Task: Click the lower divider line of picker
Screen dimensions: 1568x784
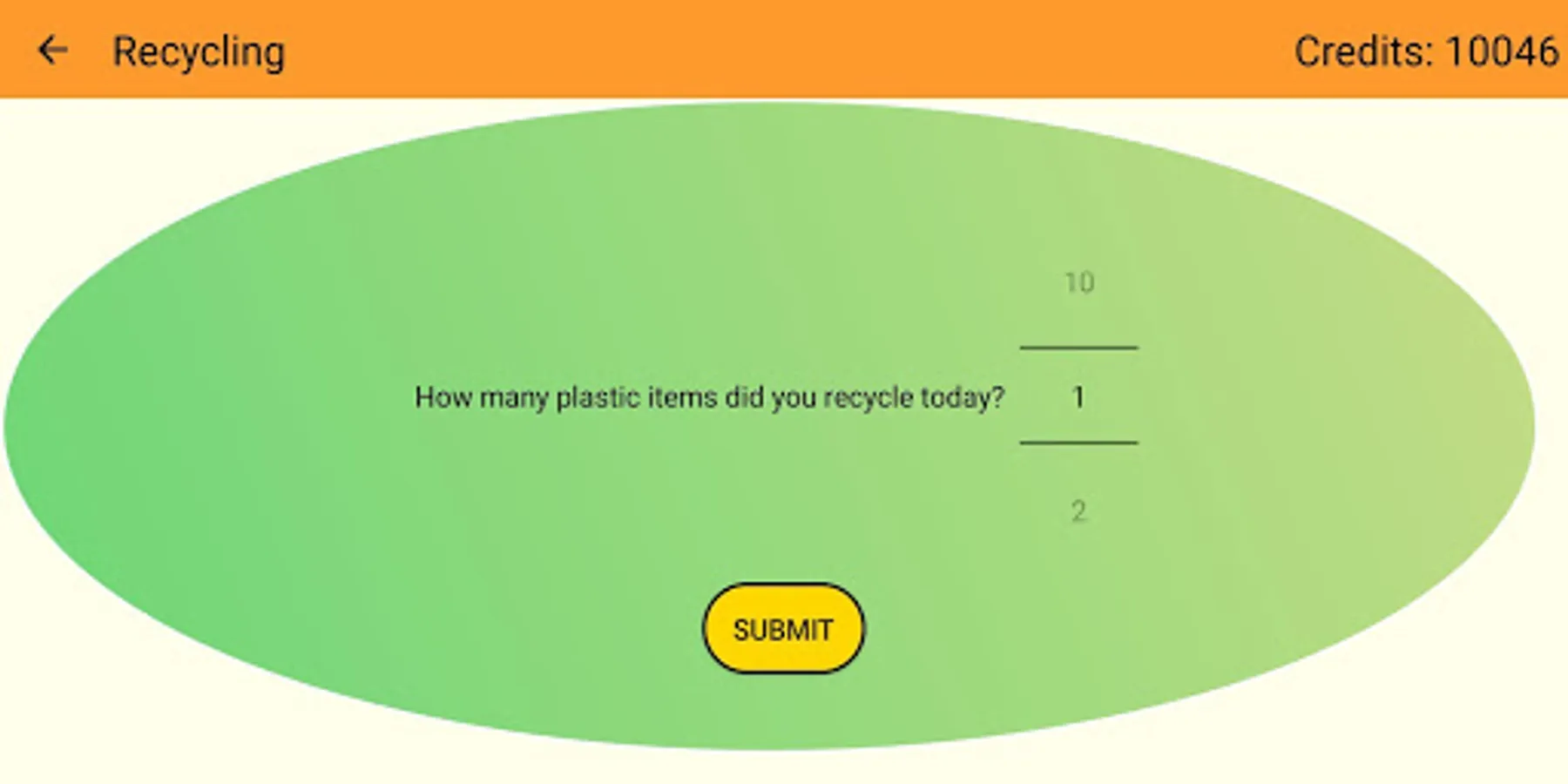Action: click(1078, 443)
